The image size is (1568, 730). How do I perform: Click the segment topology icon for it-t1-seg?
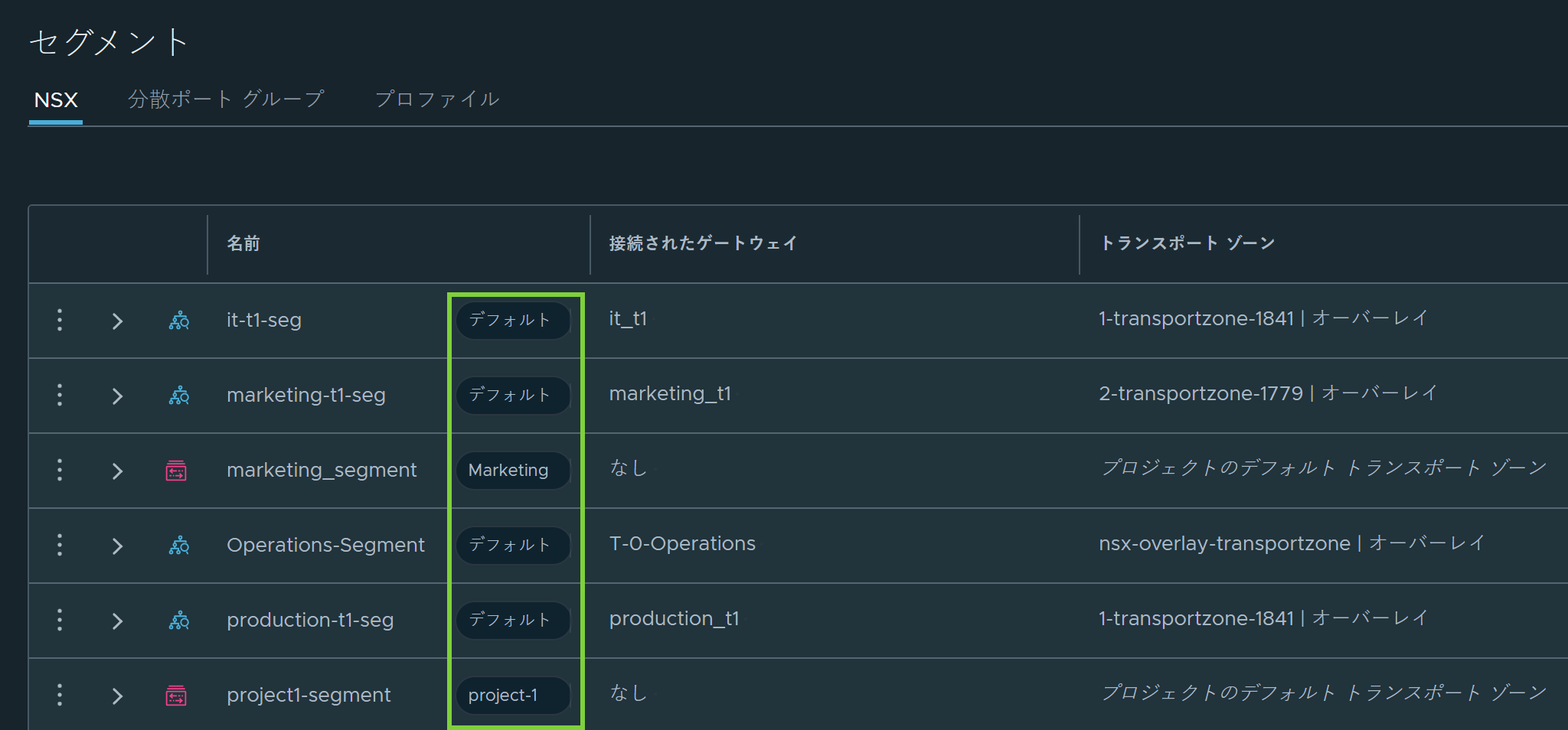179,320
